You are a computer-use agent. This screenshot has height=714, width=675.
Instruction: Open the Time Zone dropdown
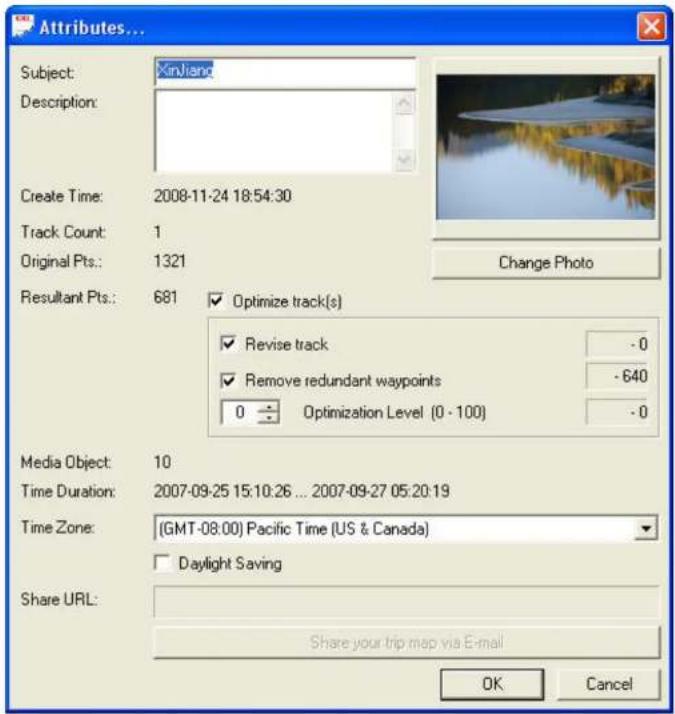pos(645,529)
